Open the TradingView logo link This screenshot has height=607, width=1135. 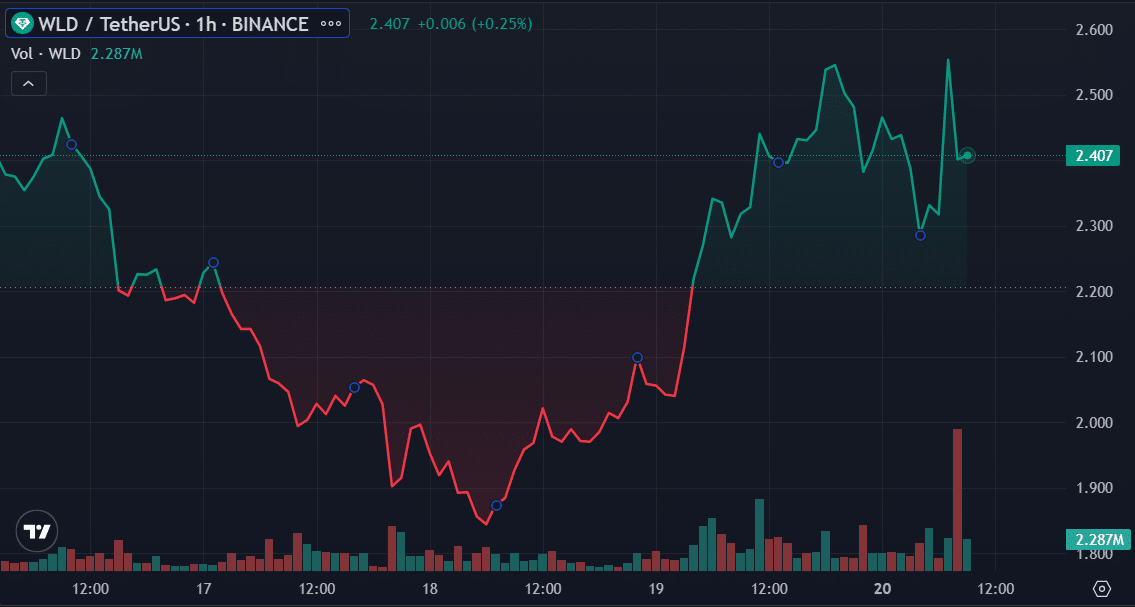tap(37, 532)
